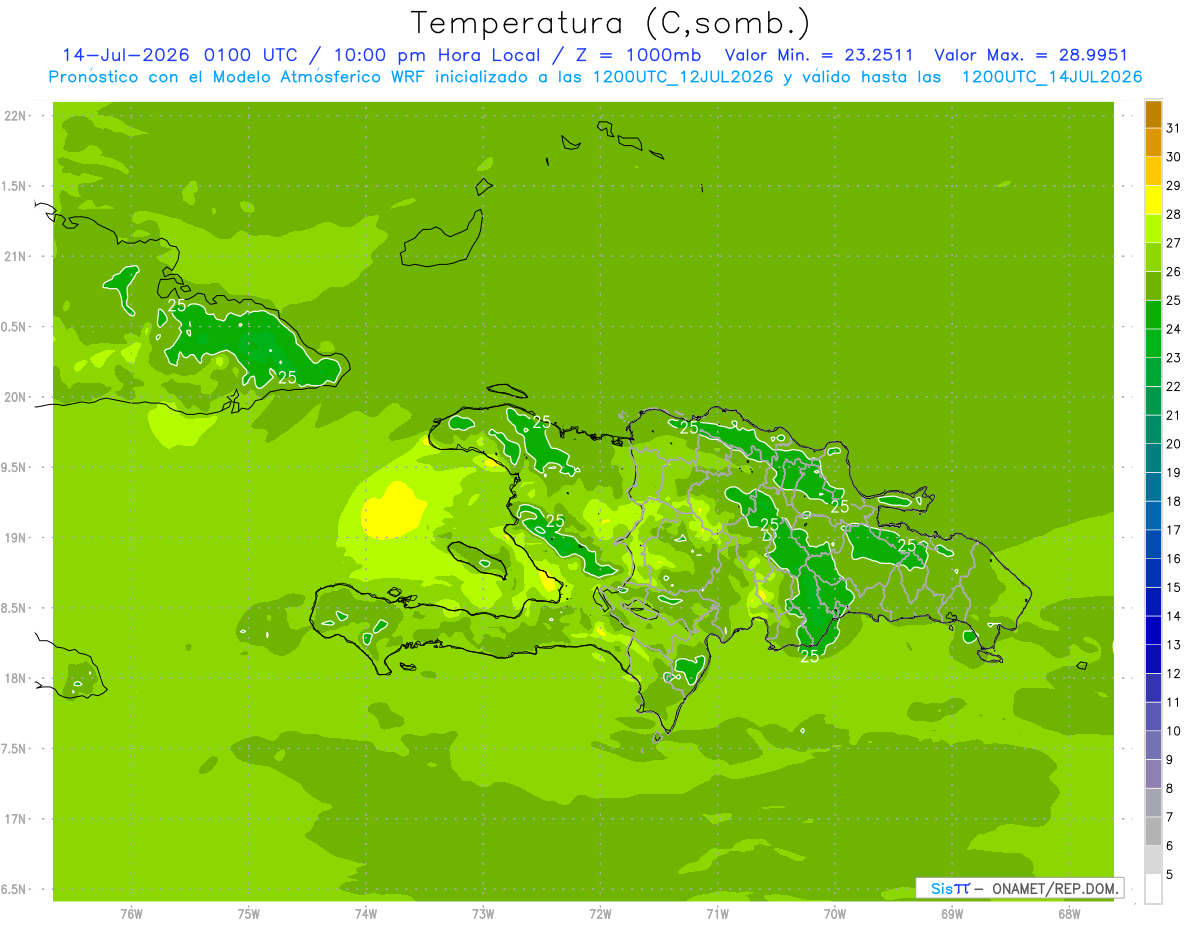This screenshot has width=1200, height=927.
Task: Select the 'Valor Min. = 23.2511' text
Action: [x=819, y=55]
